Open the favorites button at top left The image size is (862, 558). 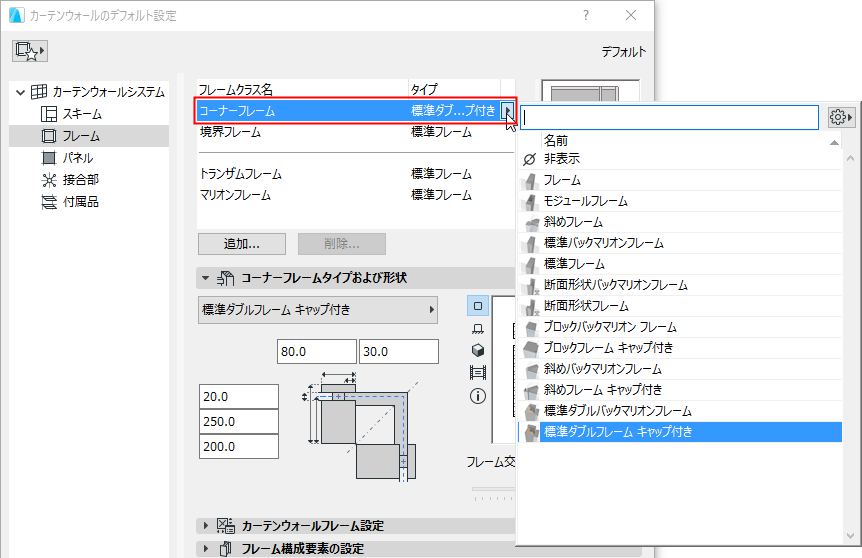point(30,51)
